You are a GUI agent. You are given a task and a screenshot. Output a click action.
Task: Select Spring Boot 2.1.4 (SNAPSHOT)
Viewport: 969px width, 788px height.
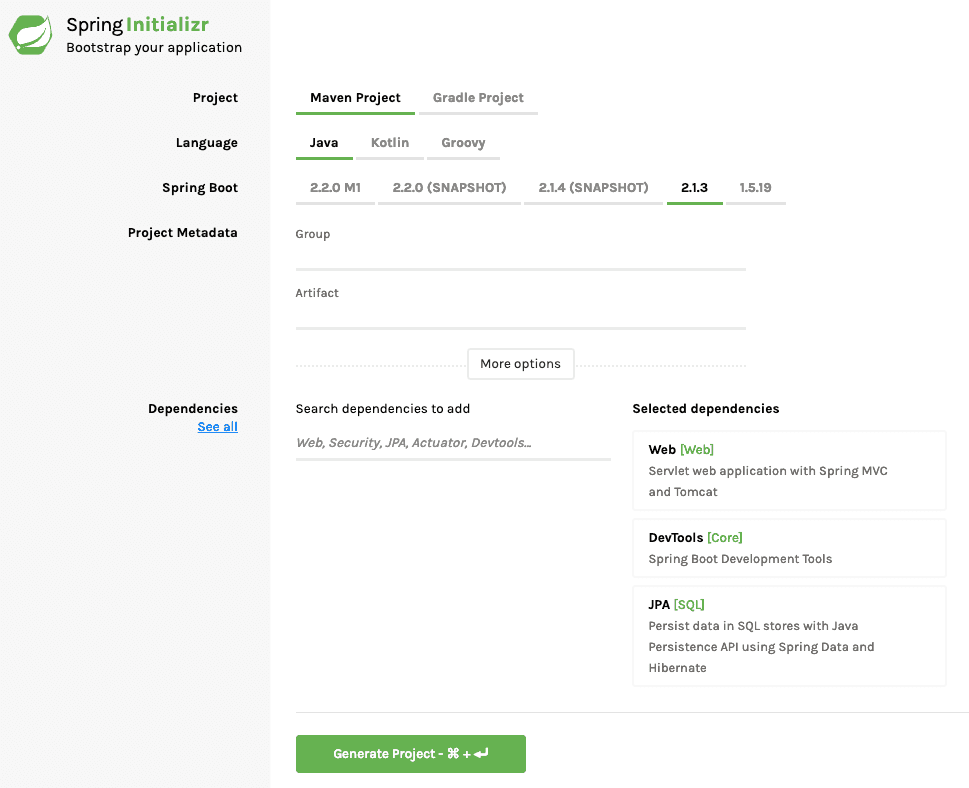coord(593,188)
